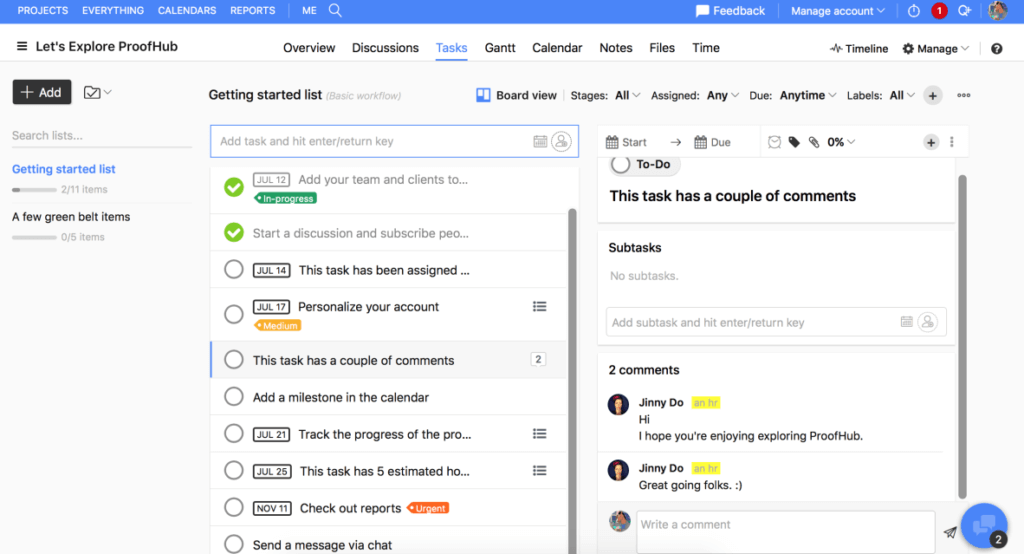This screenshot has height=554, width=1024.
Task: Open the red notifications badge
Action: 939,10
